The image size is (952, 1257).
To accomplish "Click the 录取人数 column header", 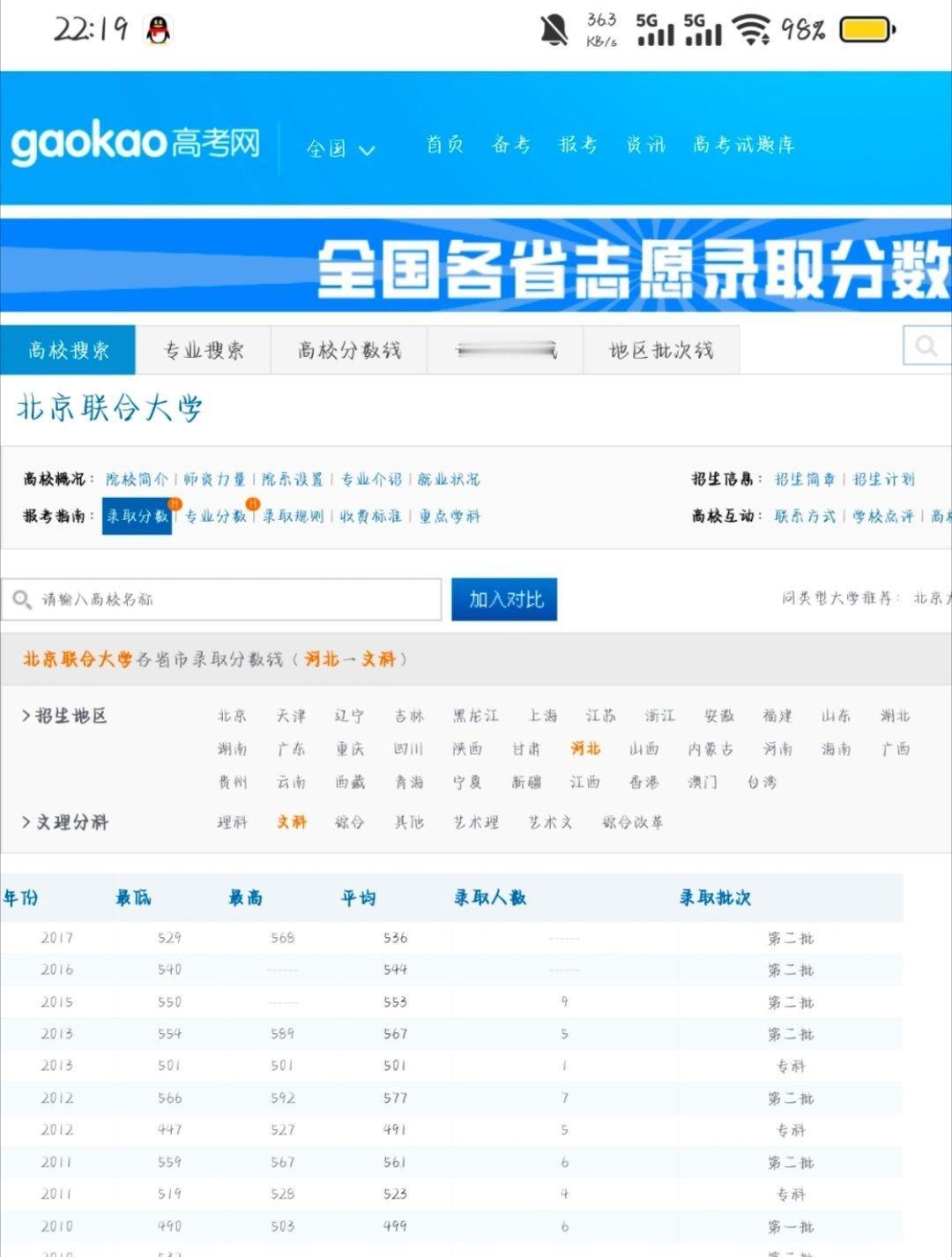I will (490, 898).
